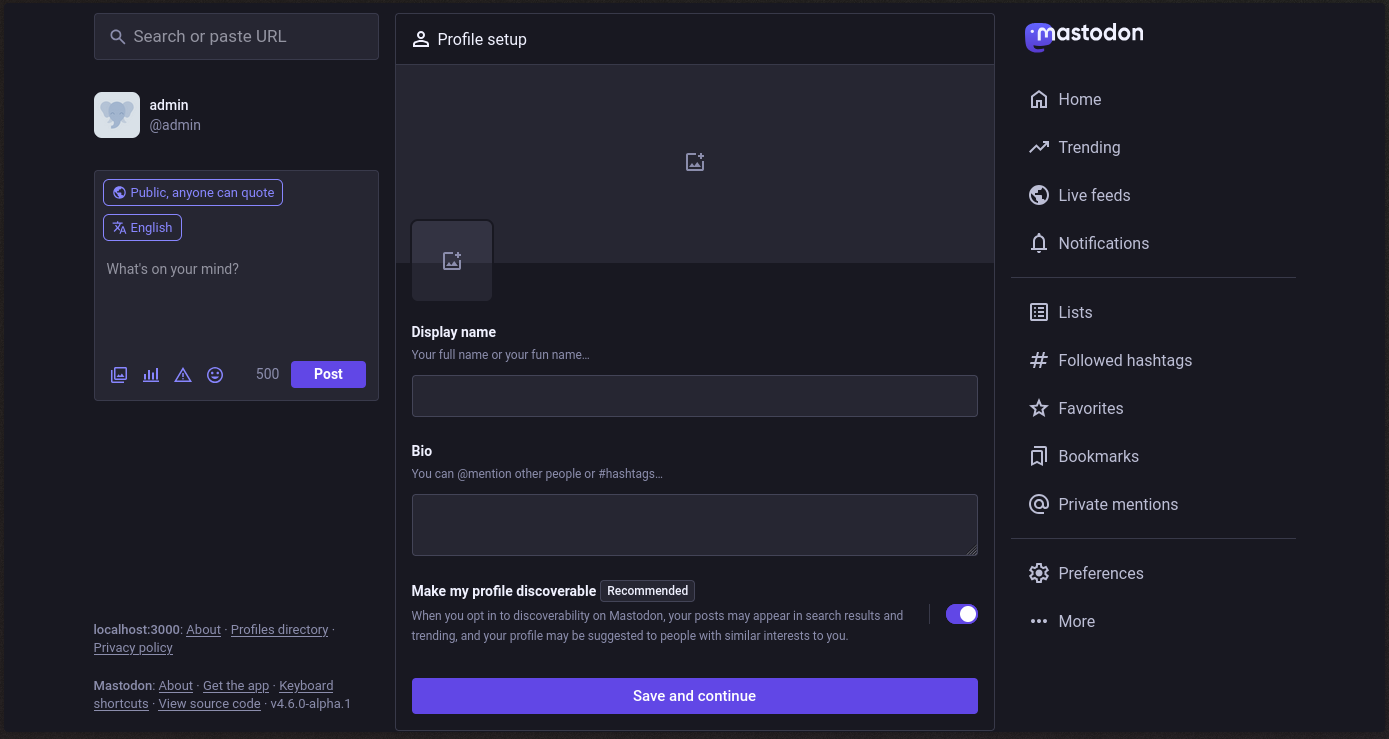Click the Save and continue button
The width and height of the screenshot is (1389, 739).
point(694,696)
